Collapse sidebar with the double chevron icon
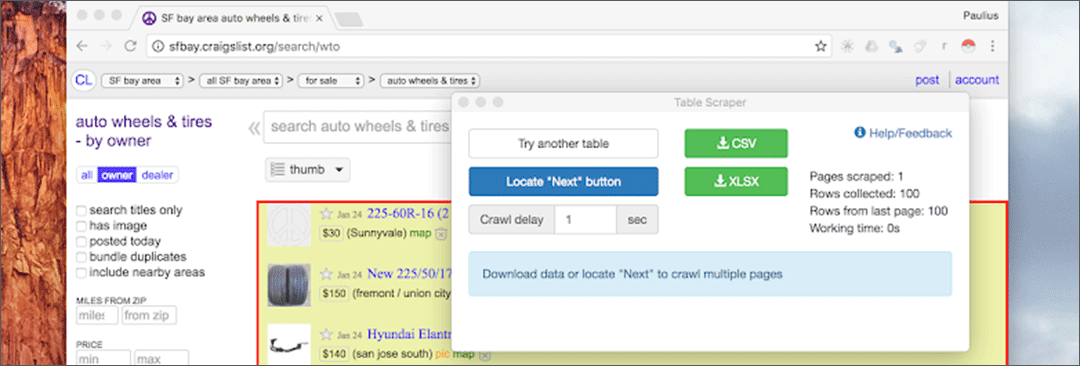This screenshot has width=1080, height=366. [254, 128]
